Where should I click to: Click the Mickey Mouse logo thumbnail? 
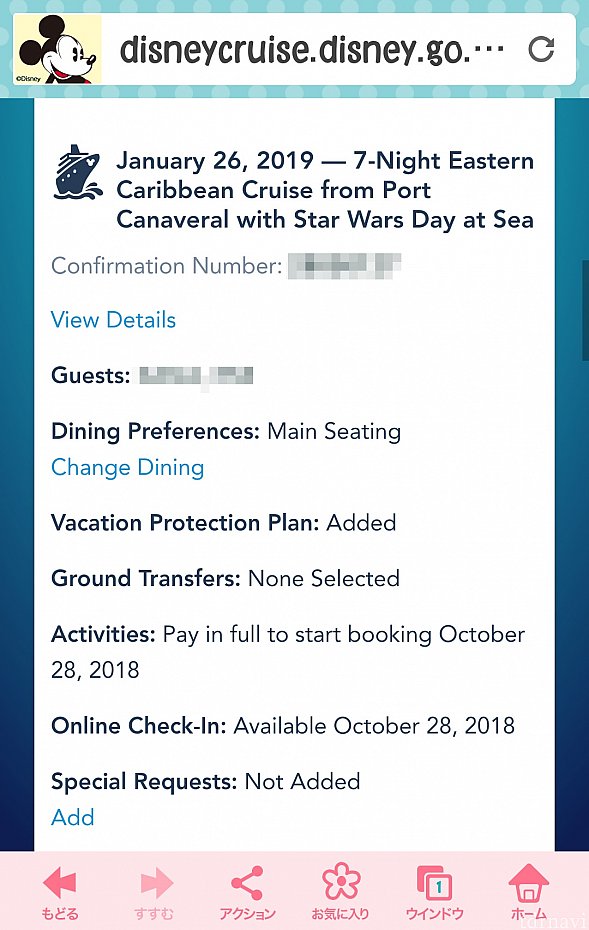click(x=58, y=49)
